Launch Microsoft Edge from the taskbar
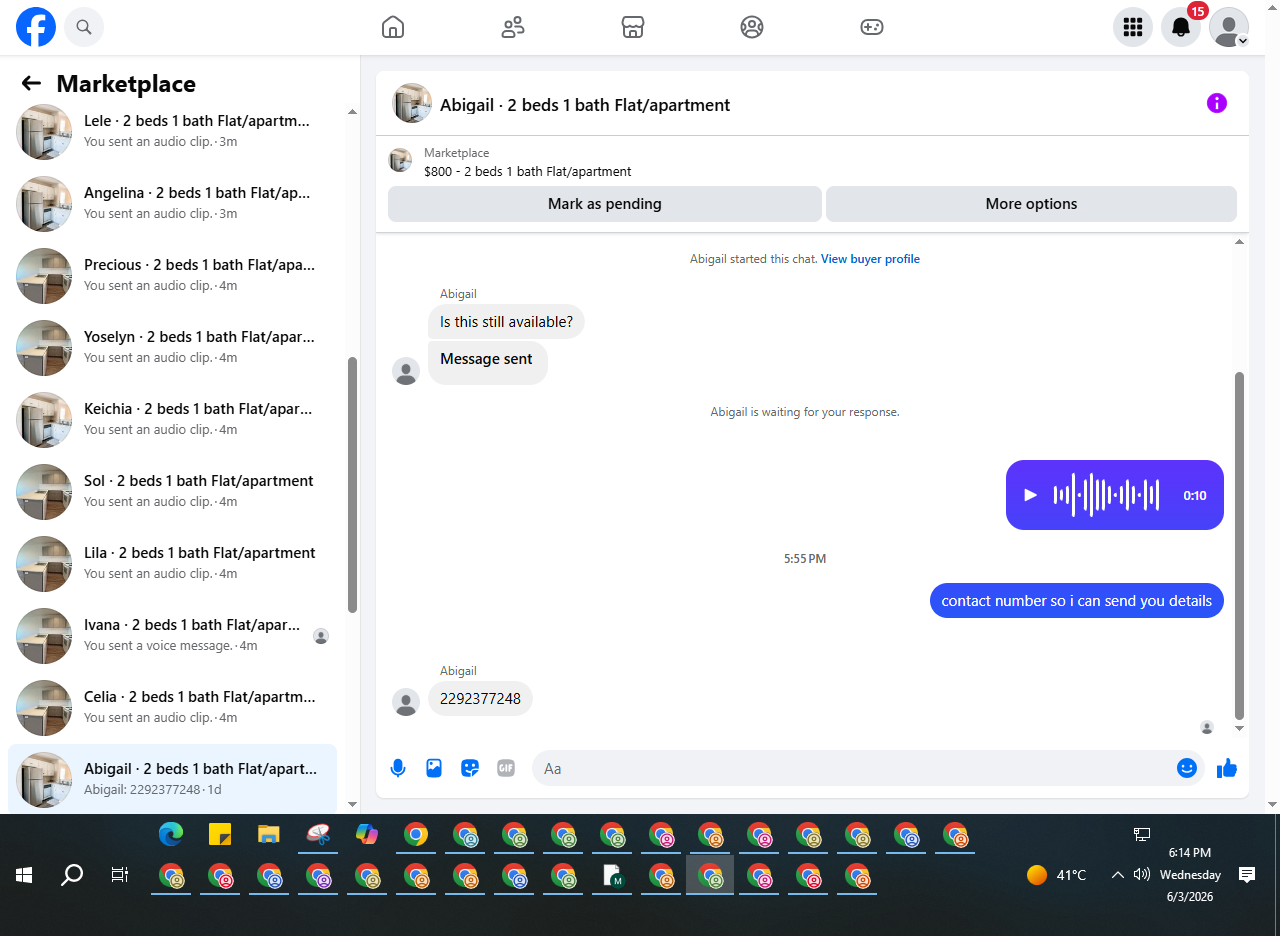The height and width of the screenshot is (936, 1280). pos(171,834)
